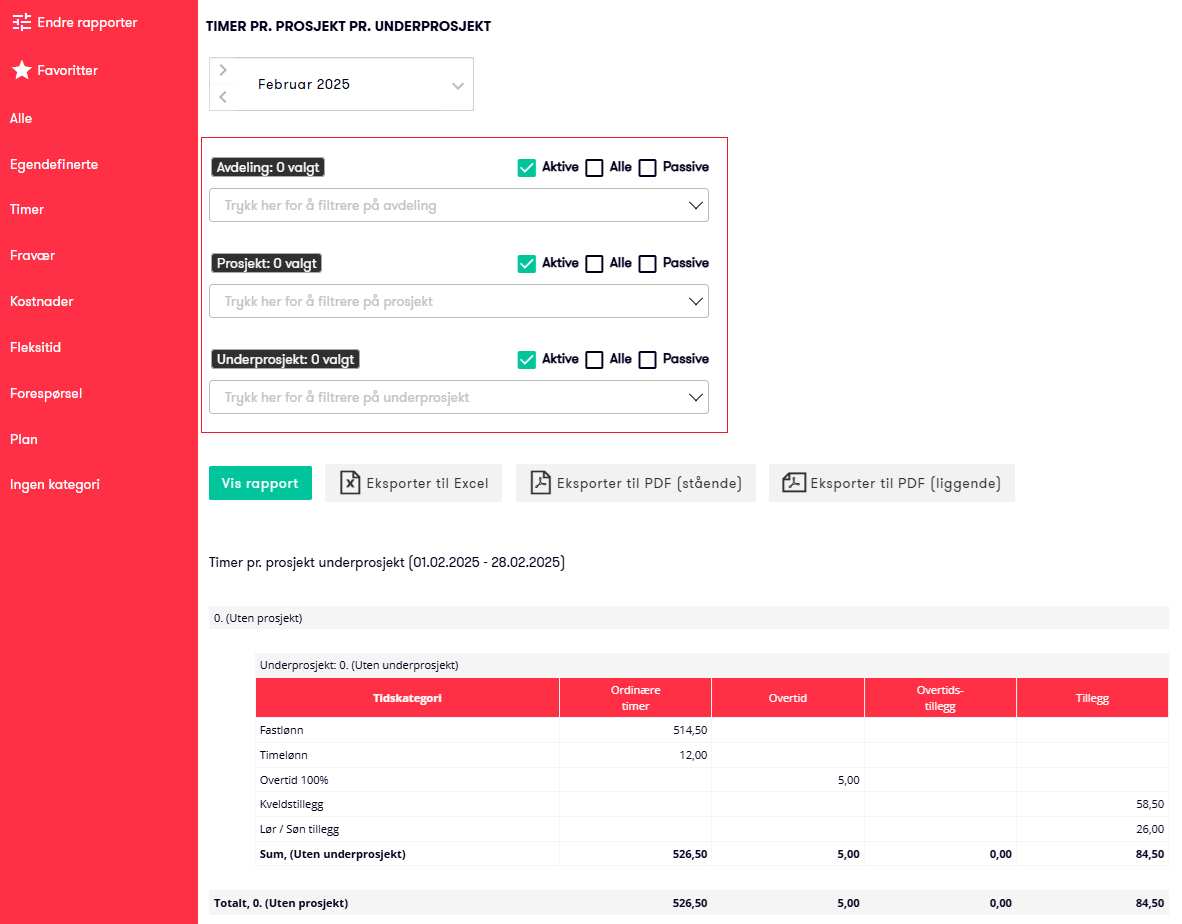Click Eksporter til PDF (stående) button

[635, 483]
